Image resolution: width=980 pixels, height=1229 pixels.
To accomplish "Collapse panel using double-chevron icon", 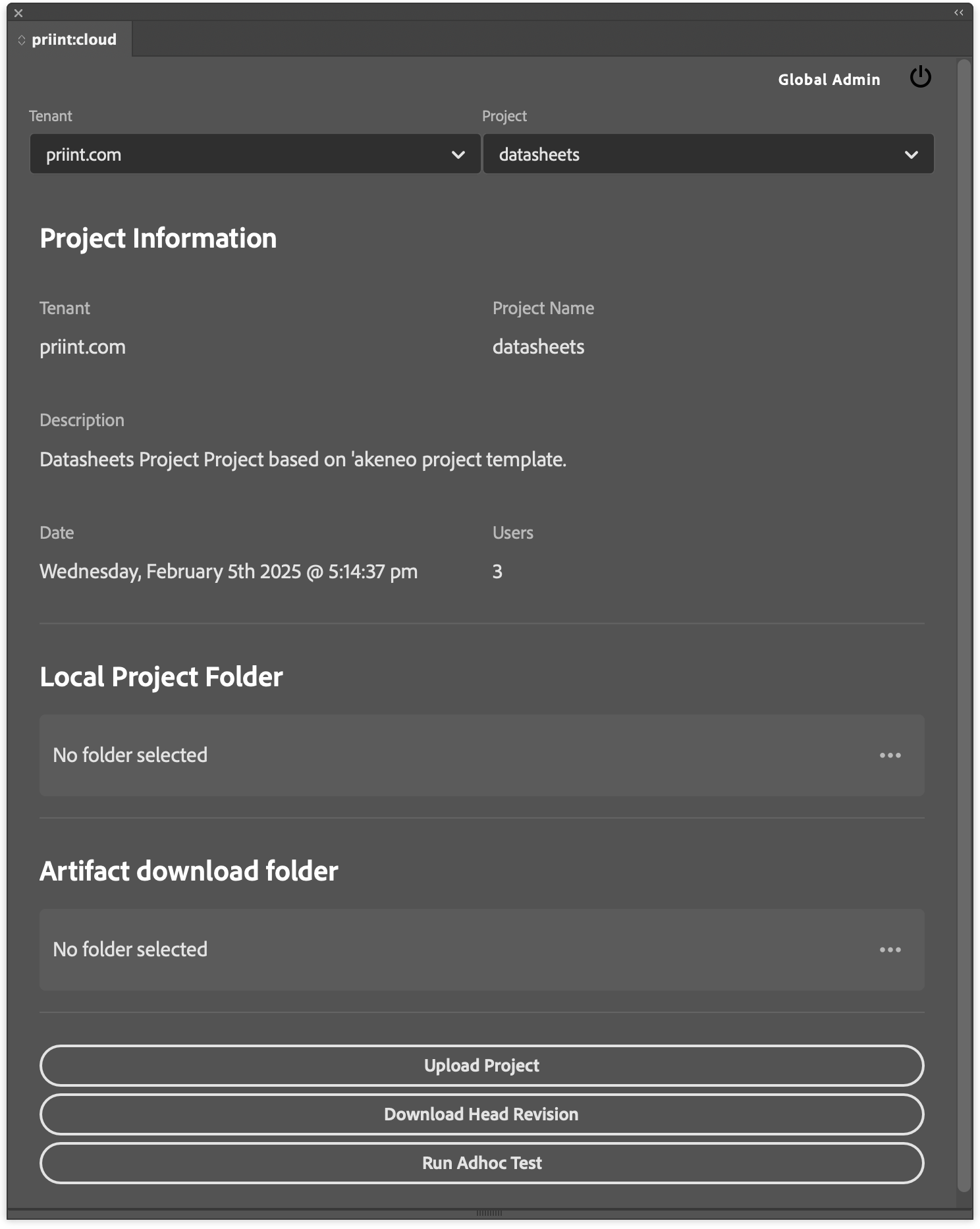I will 958,13.
